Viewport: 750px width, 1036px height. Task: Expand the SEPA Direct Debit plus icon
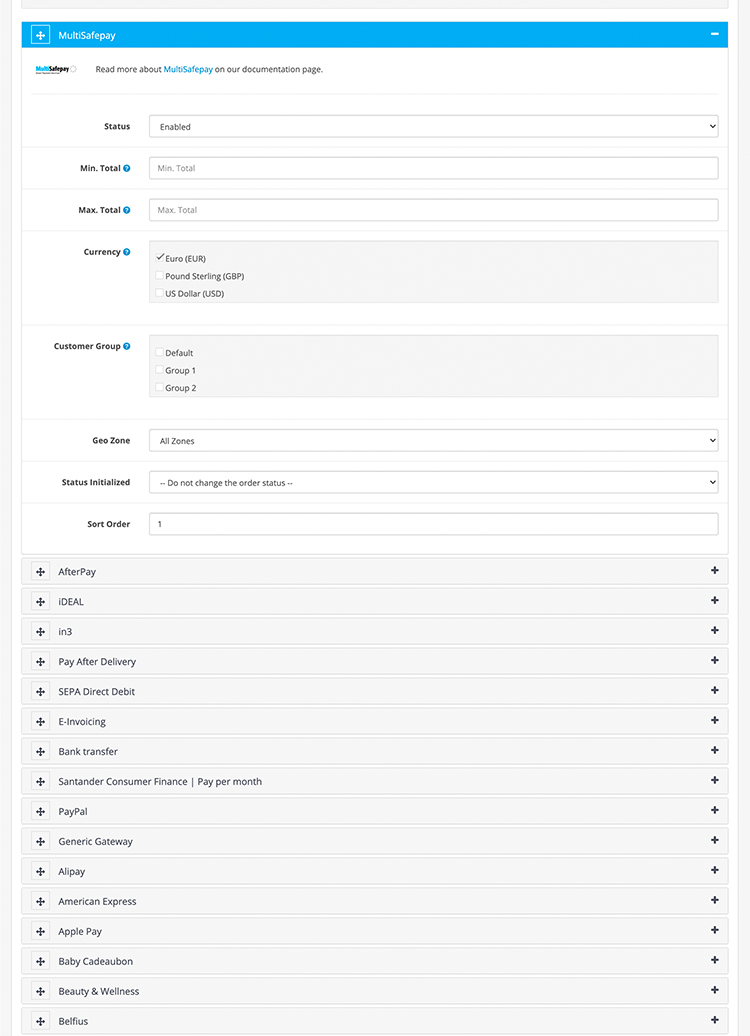click(714, 690)
